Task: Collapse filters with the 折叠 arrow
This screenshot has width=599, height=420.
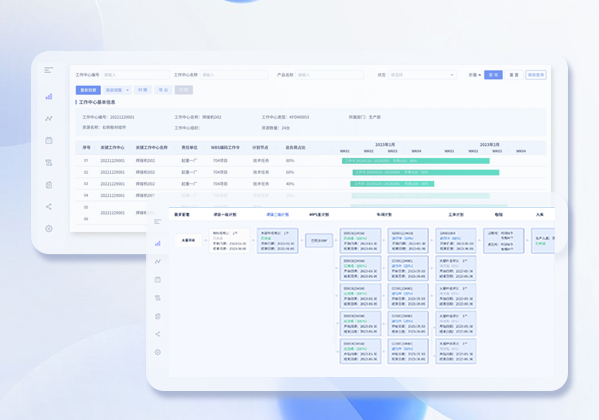Action: point(475,75)
